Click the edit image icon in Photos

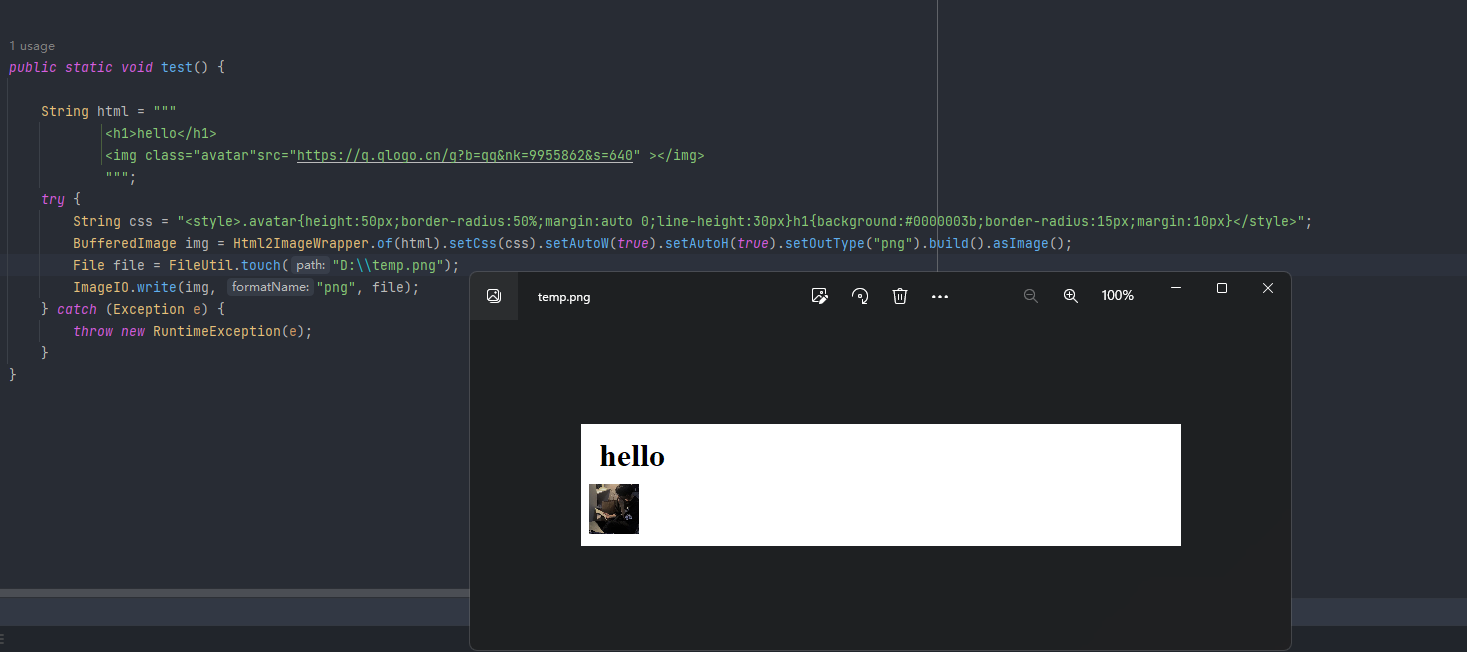(x=820, y=296)
